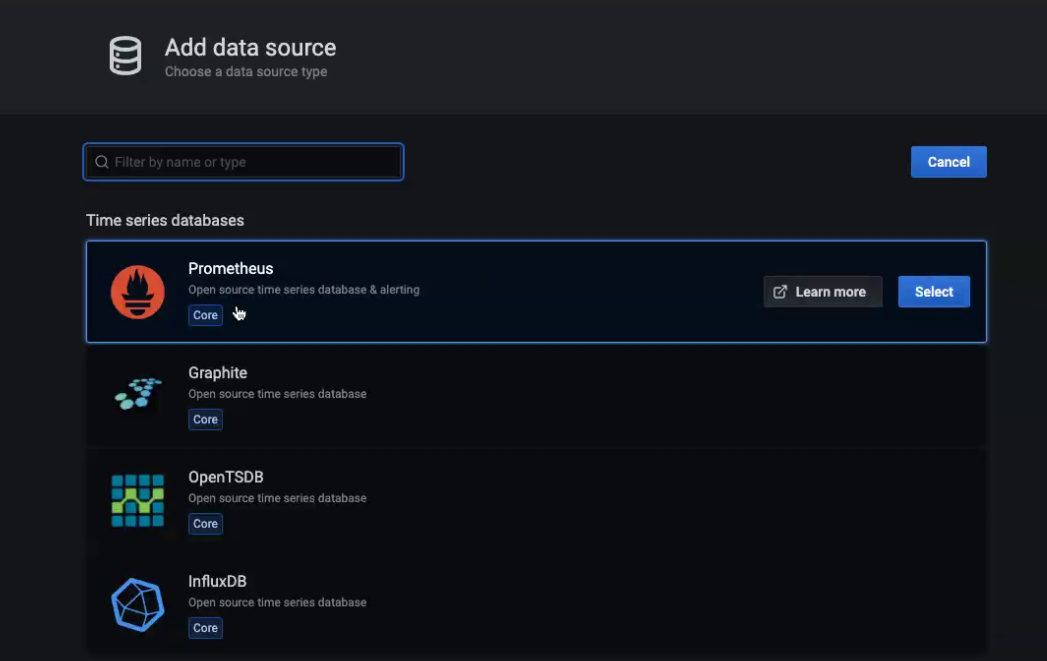Click the magnifier icon in filter box
The width and height of the screenshot is (1047, 661).
click(x=101, y=162)
